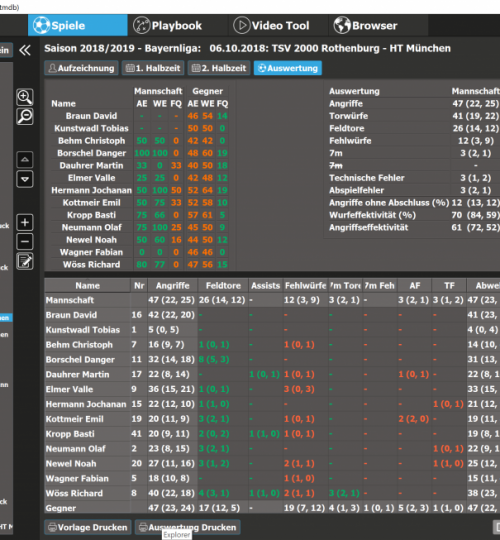The height and width of the screenshot is (540, 500).
Task: Click the tactics icon on Playbook
Action: (142, 25)
